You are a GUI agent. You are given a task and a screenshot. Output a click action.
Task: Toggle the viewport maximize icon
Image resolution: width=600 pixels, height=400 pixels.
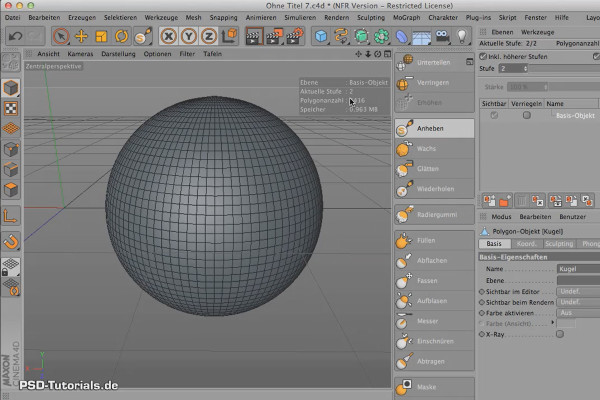click(388, 54)
